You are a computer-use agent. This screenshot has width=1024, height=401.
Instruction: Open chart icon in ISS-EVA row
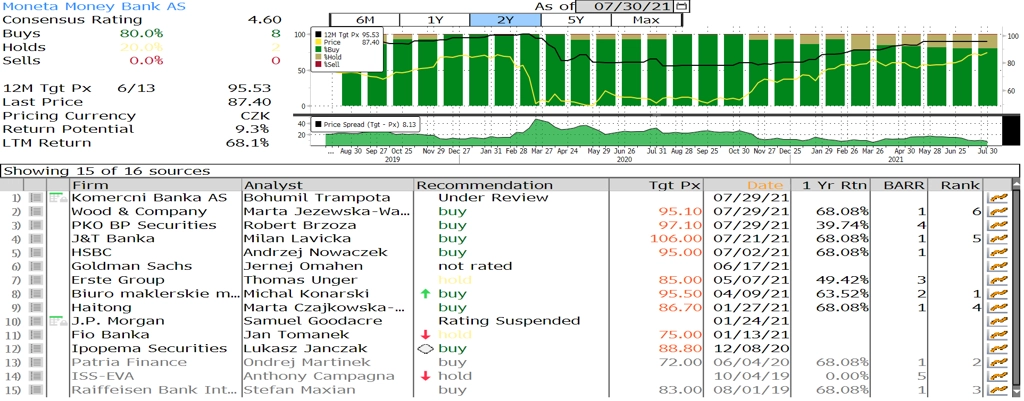(999, 376)
